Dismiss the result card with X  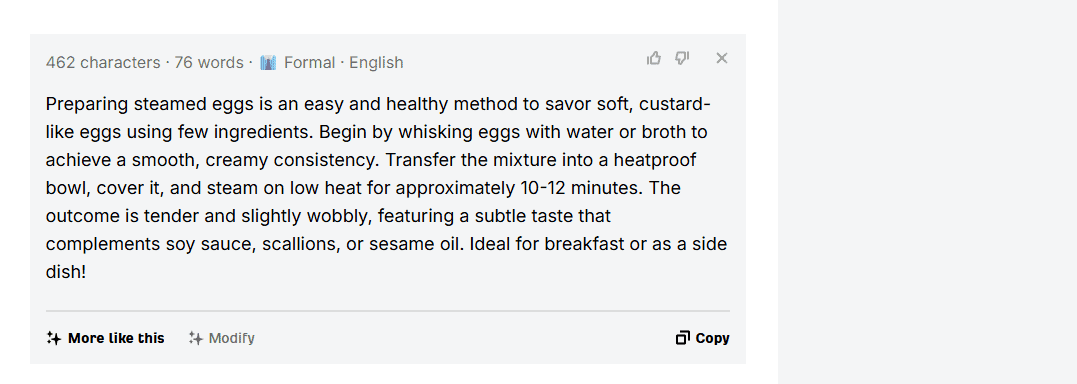tap(721, 58)
